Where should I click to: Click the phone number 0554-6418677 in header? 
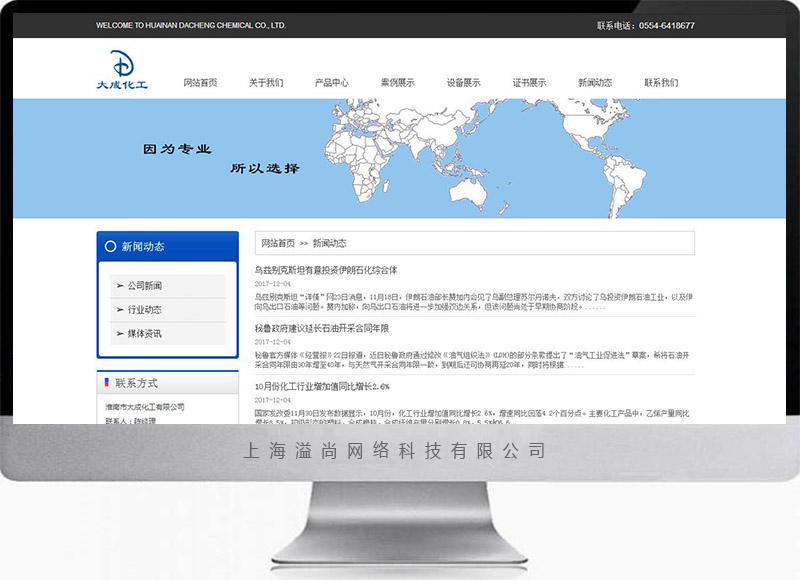pyautogui.click(x=666, y=26)
